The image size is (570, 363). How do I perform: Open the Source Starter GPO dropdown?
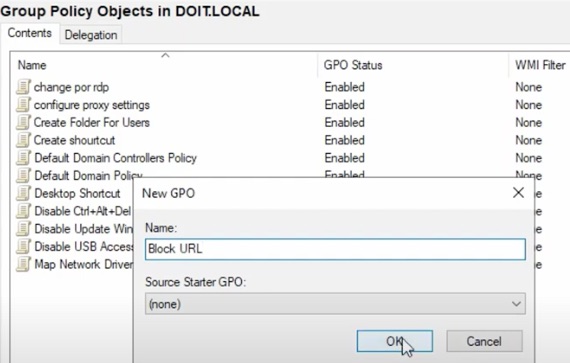pyautogui.click(x=335, y=304)
